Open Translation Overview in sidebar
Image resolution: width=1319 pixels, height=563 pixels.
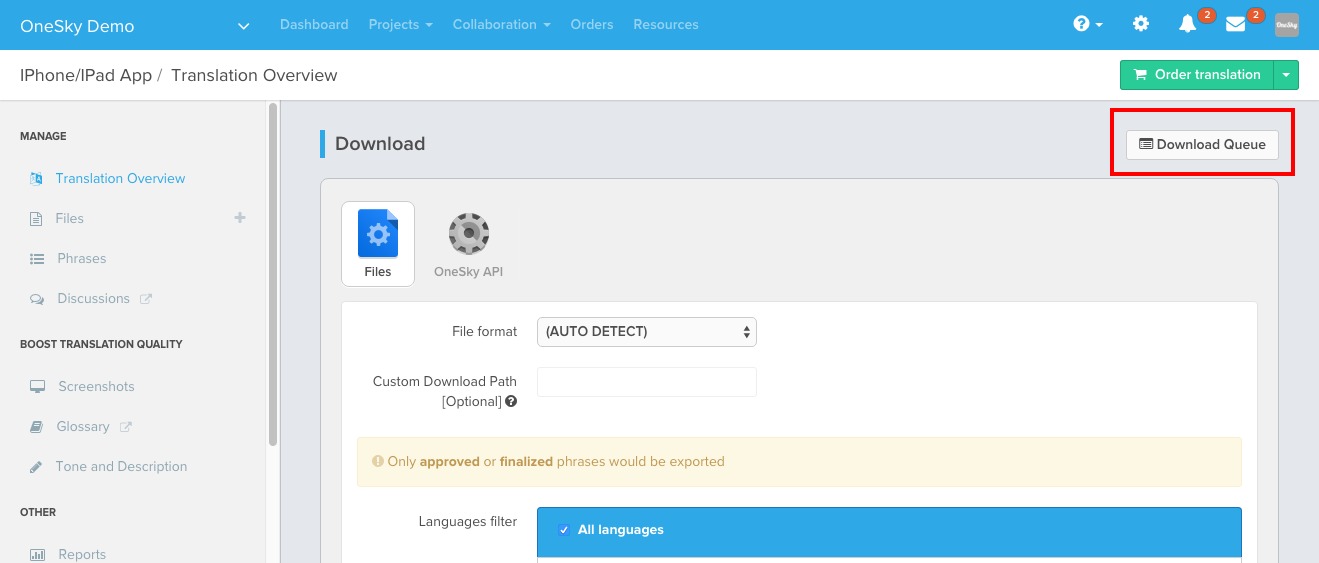pyautogui.click(x=120, y=178)
